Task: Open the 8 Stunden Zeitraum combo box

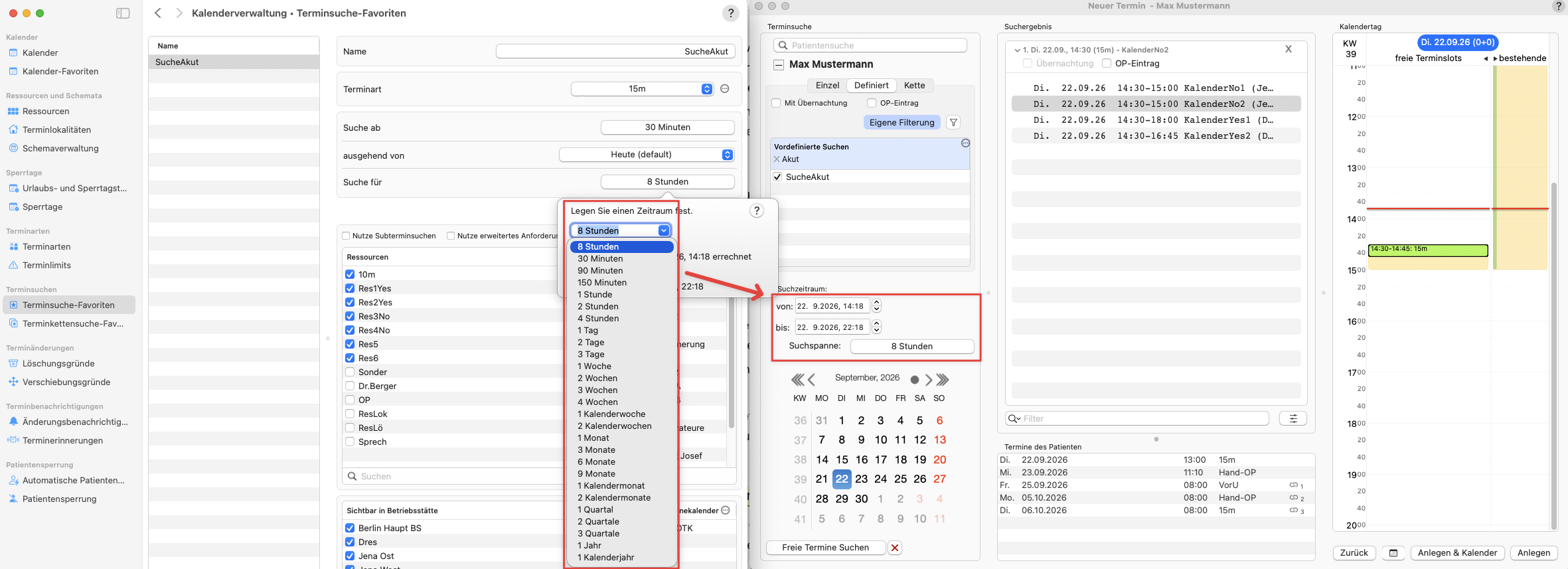Action: tap(620, 230)
